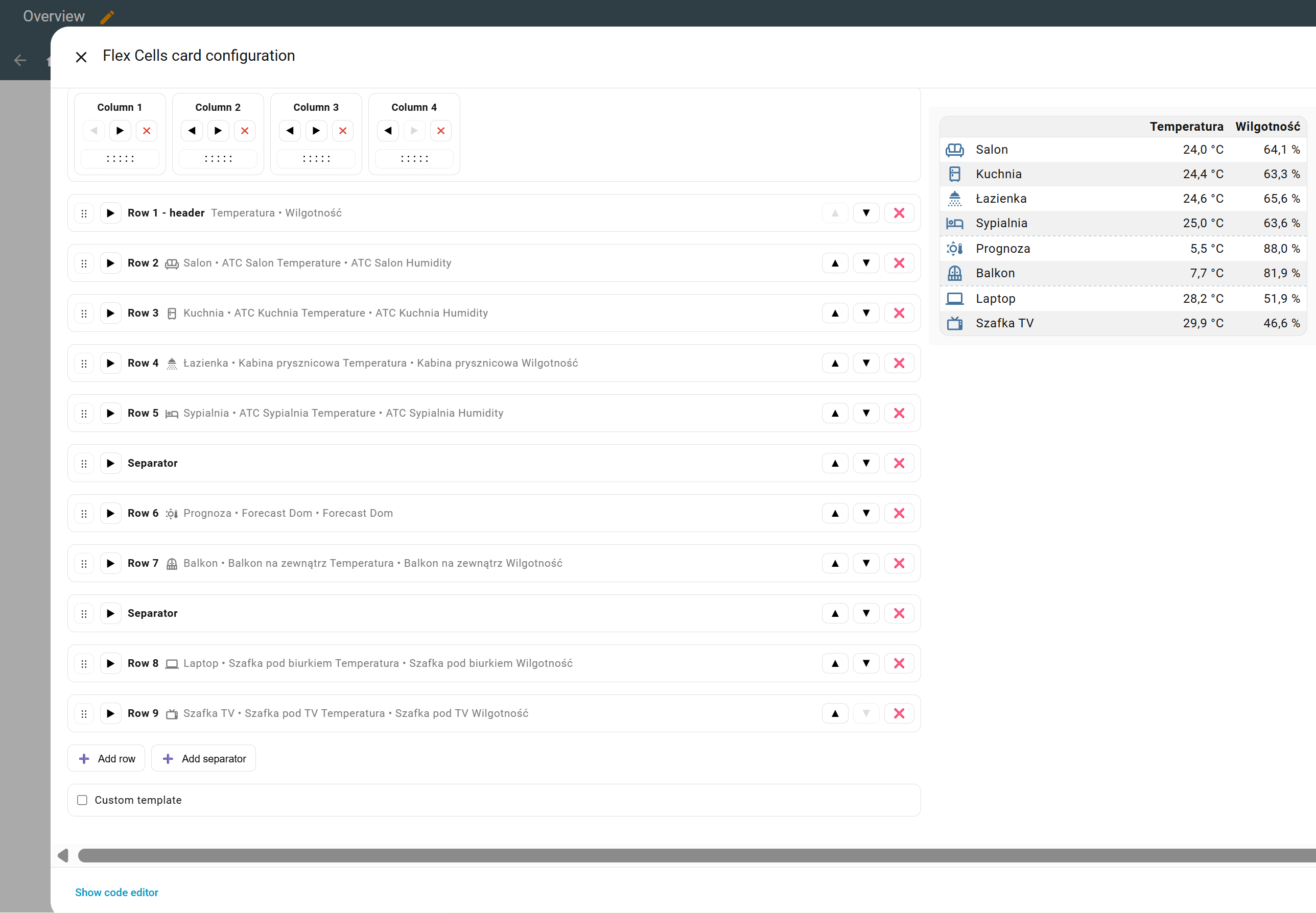Move Row 6 Prognoza up
The height and width of the screenshot is (913, 1316).
click(x=835, y=513)
